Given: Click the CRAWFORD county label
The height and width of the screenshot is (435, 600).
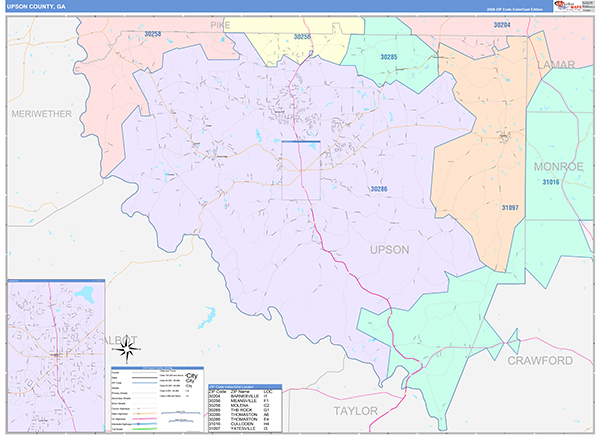Looking at the screenshot, I should [540, 360].
